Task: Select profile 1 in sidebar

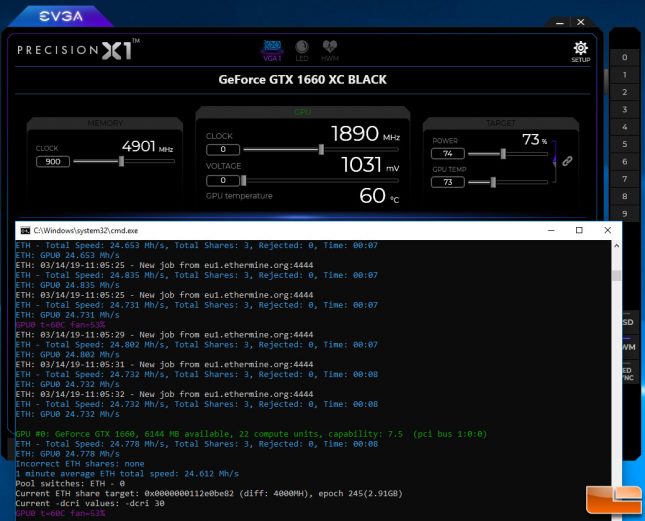Action: click(x=624, y=75)
